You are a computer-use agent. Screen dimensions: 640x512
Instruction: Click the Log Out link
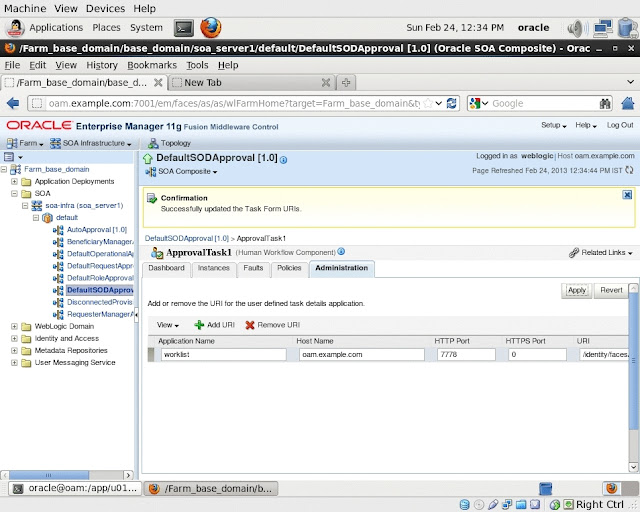(x=620, y=125)
